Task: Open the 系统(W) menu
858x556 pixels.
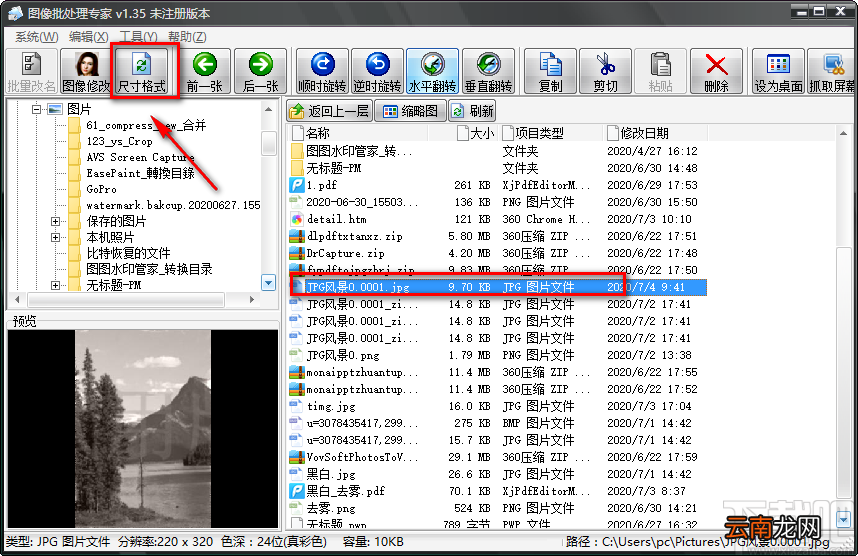Action: (x=37, y=37)
